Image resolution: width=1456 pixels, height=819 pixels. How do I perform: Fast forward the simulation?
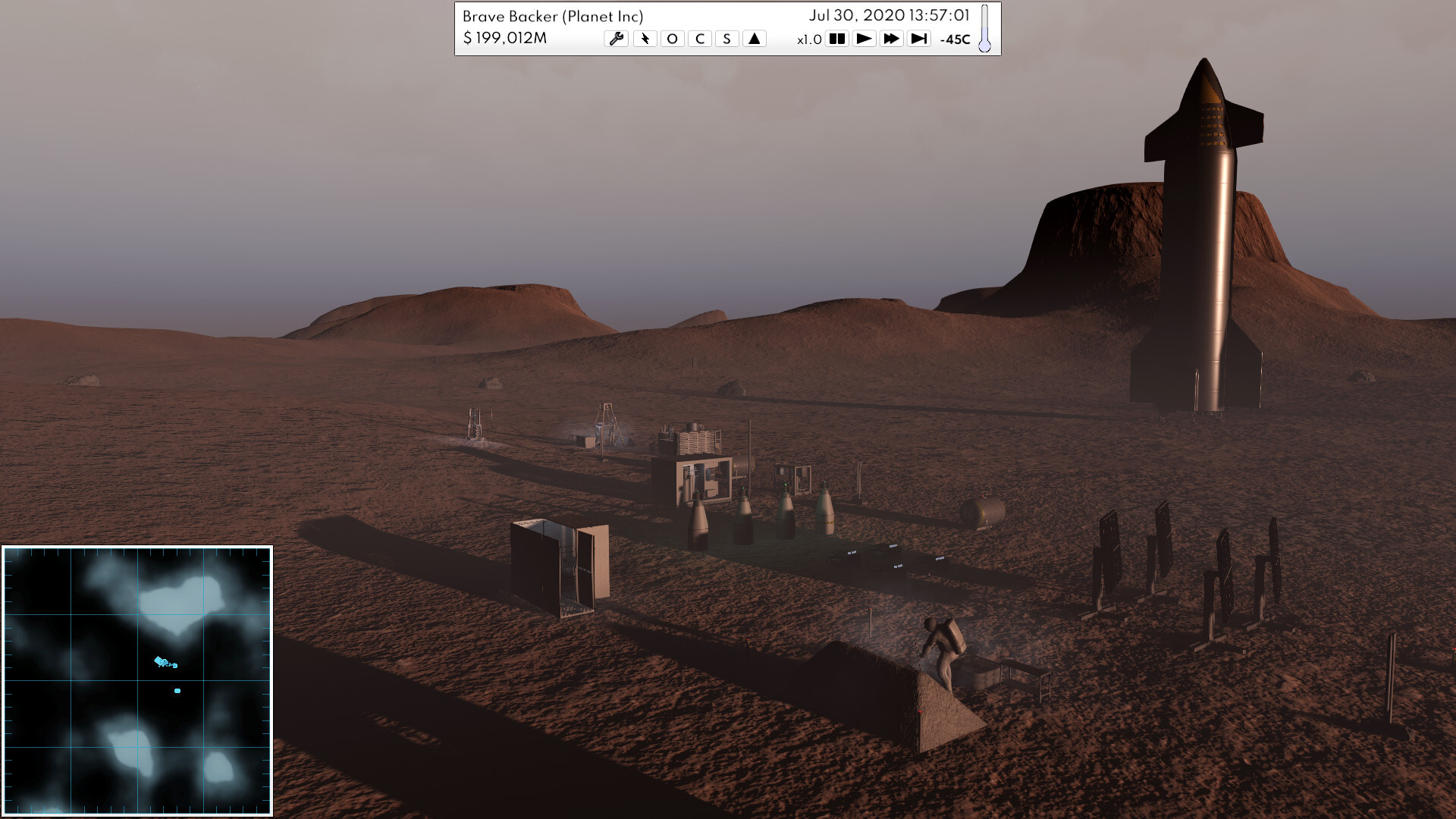click(x=891, y=39)
